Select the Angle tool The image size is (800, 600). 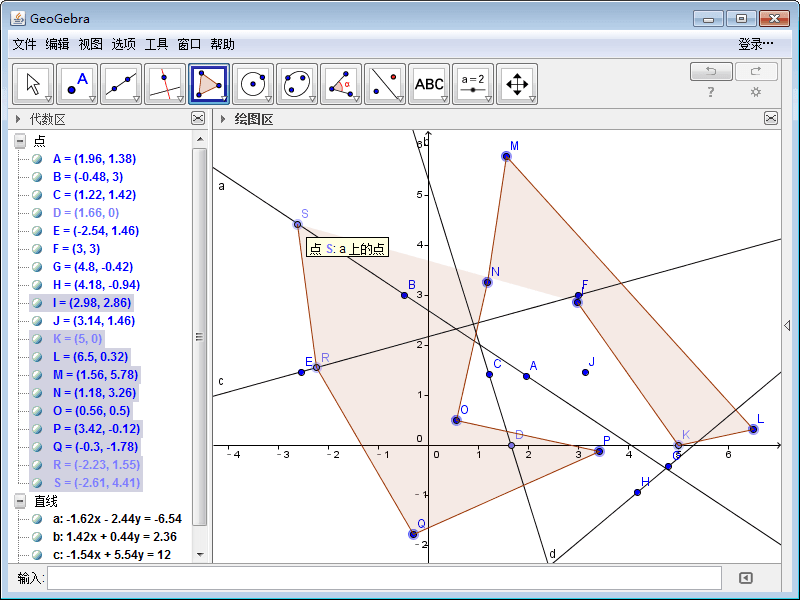click(x=341, y=84)
